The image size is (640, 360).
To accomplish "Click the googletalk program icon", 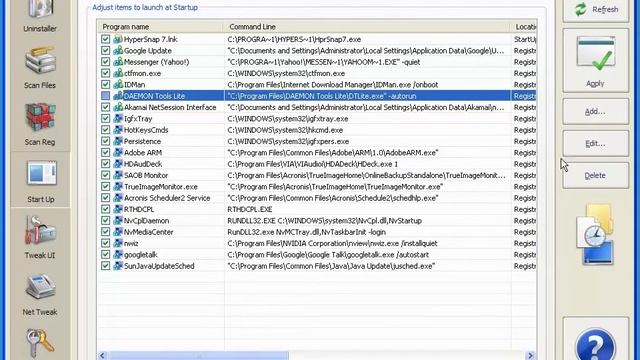I will click(118, 254).
